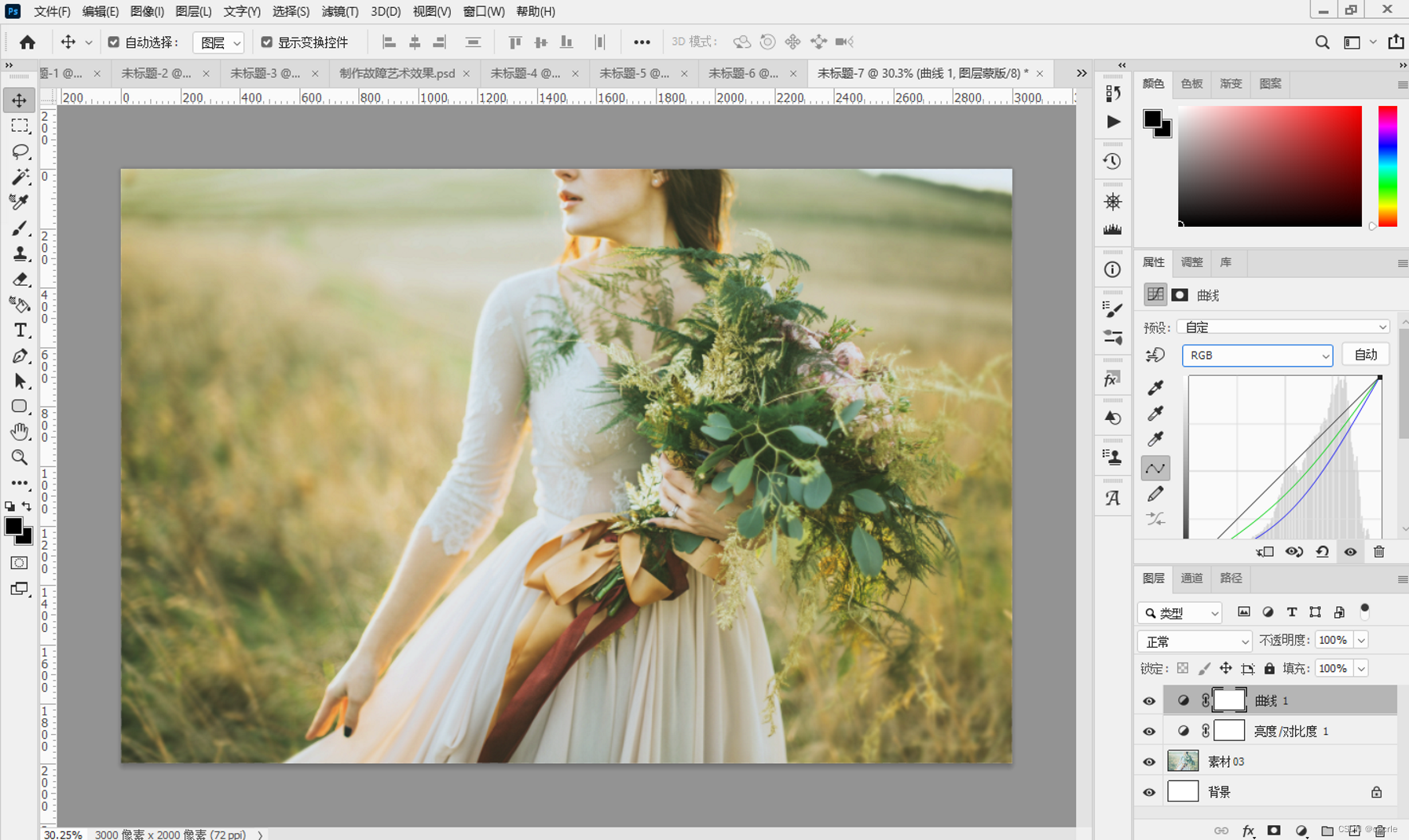The width and height of the screenshot is (1409, 840).
Task: Open the 滤镜(T) menu
Action: pos(339,11)
